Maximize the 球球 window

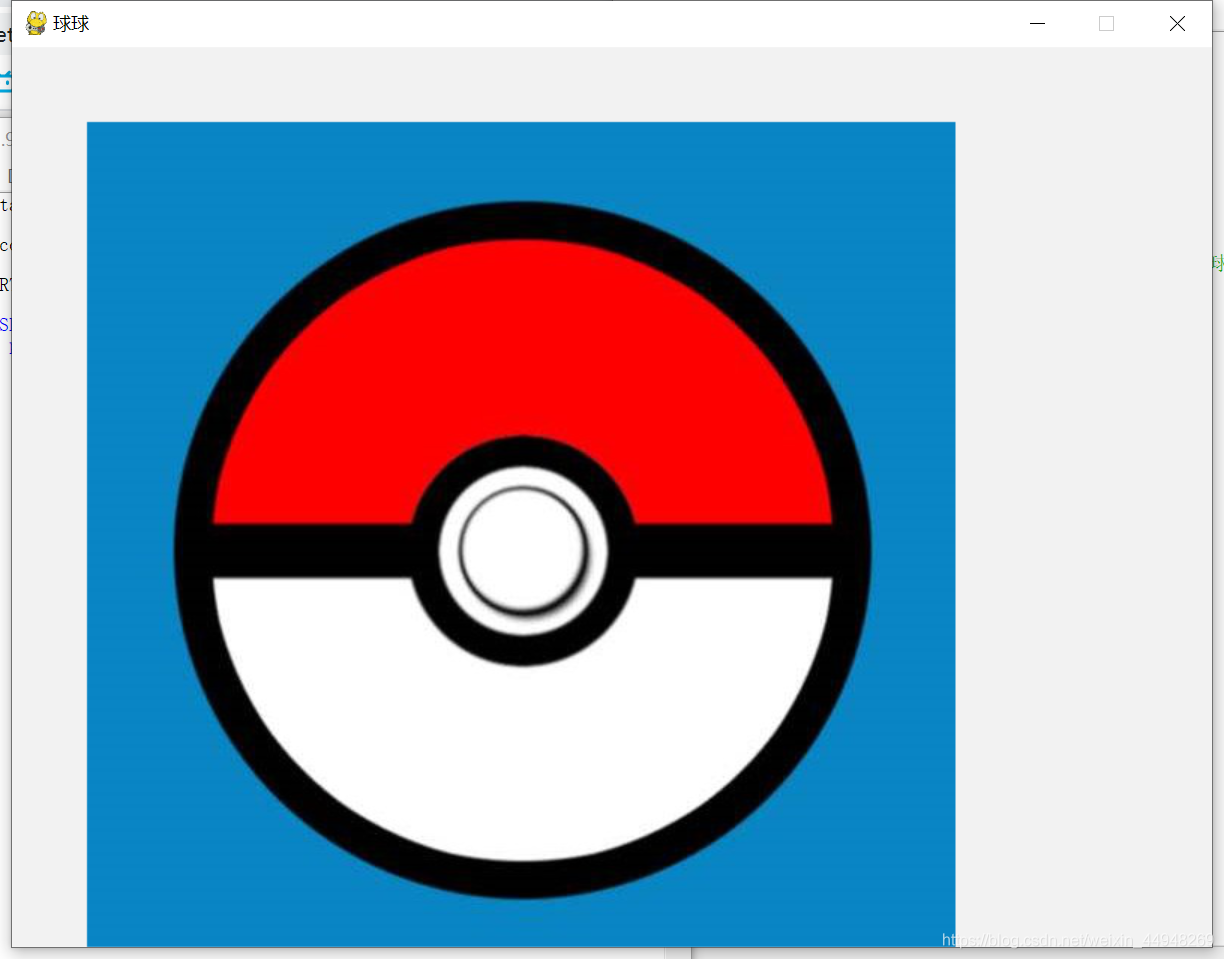coord(1106,24)
